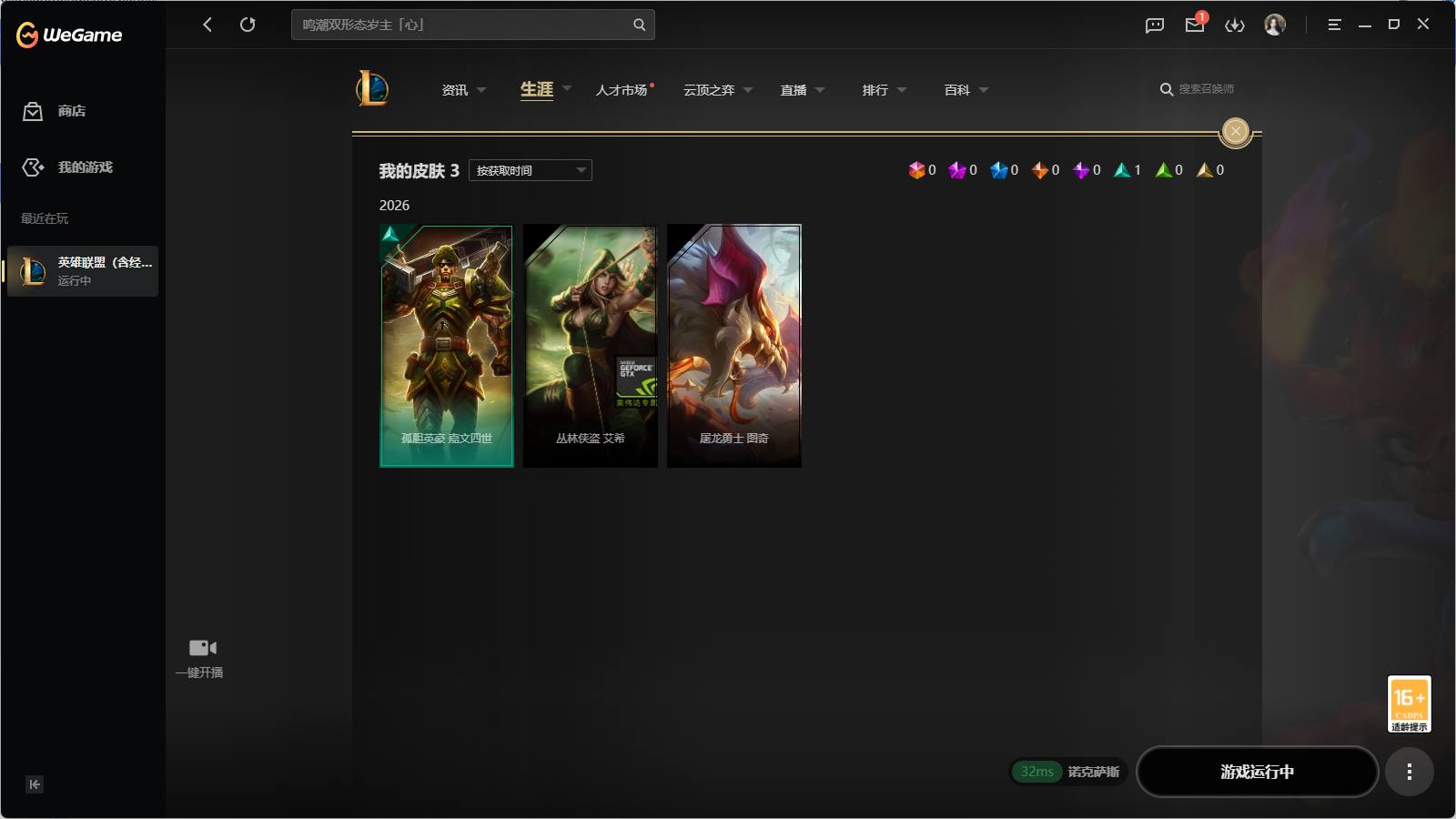Switch to the 人才市场 tab
The image size is (1456, 819).
click(x=622, y=90)
